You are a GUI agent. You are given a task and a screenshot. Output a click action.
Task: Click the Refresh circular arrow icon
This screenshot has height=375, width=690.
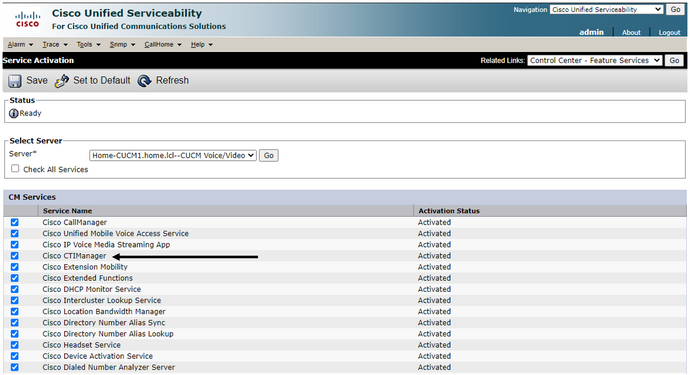point(144,81)
